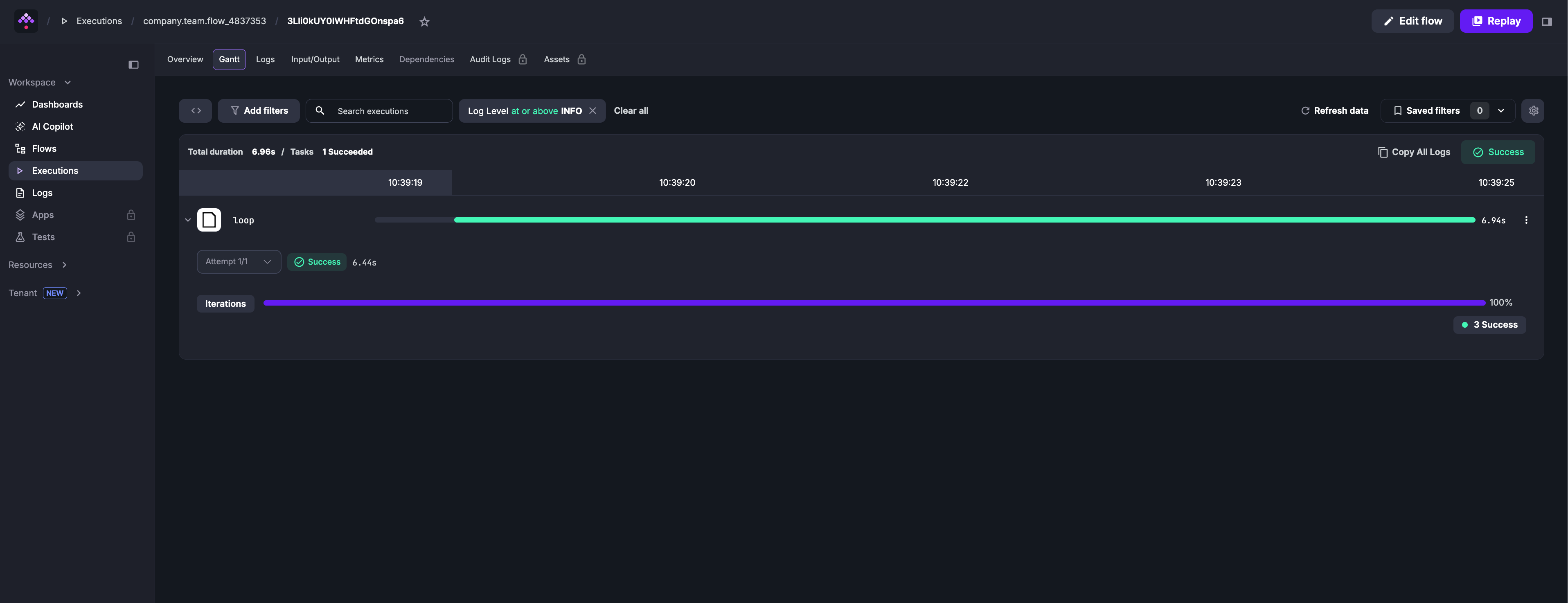
Task: Click the NEW badge beside Tenant
Action: click(x=55, y=293)
